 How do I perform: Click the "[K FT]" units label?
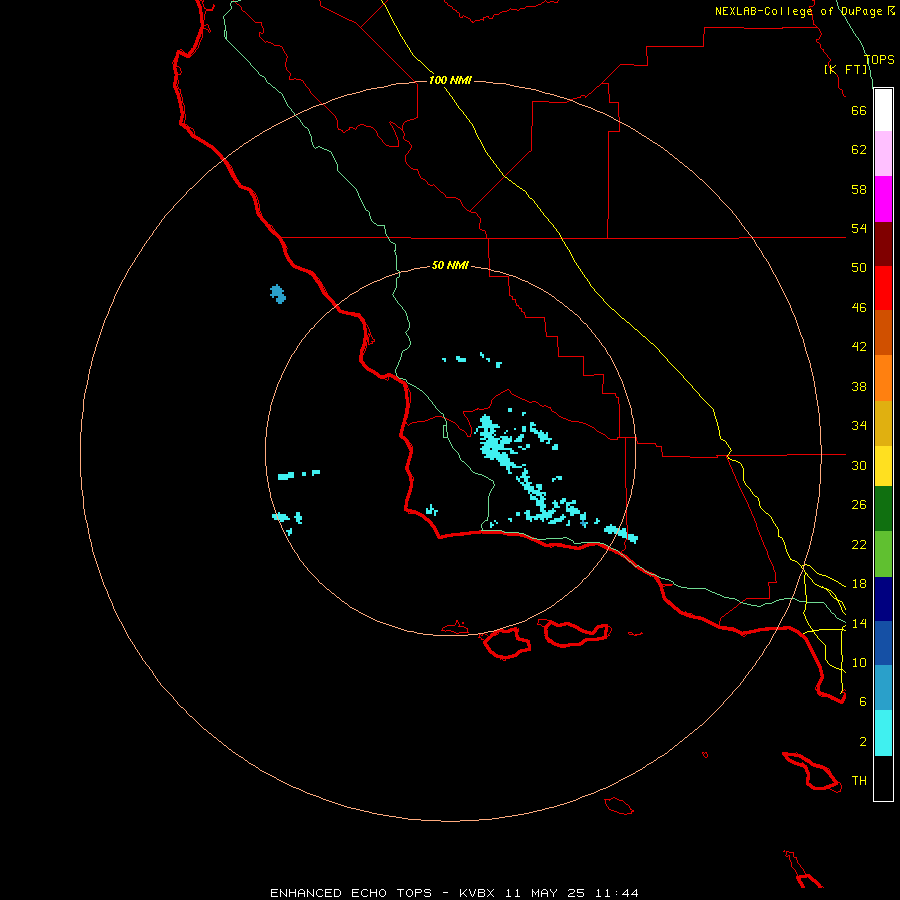pyautogui.click(x=846, y=69)
